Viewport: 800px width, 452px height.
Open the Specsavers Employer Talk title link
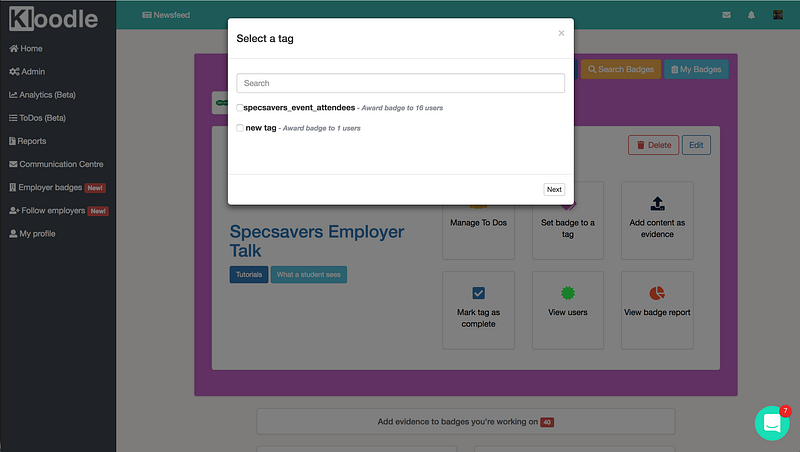tap(317, 241)
